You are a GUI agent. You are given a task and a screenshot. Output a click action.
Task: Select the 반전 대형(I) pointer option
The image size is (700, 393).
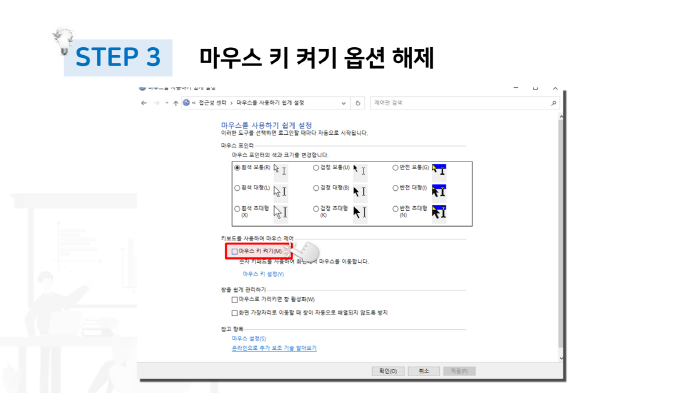pyautogui.click(x=410, y=188)
